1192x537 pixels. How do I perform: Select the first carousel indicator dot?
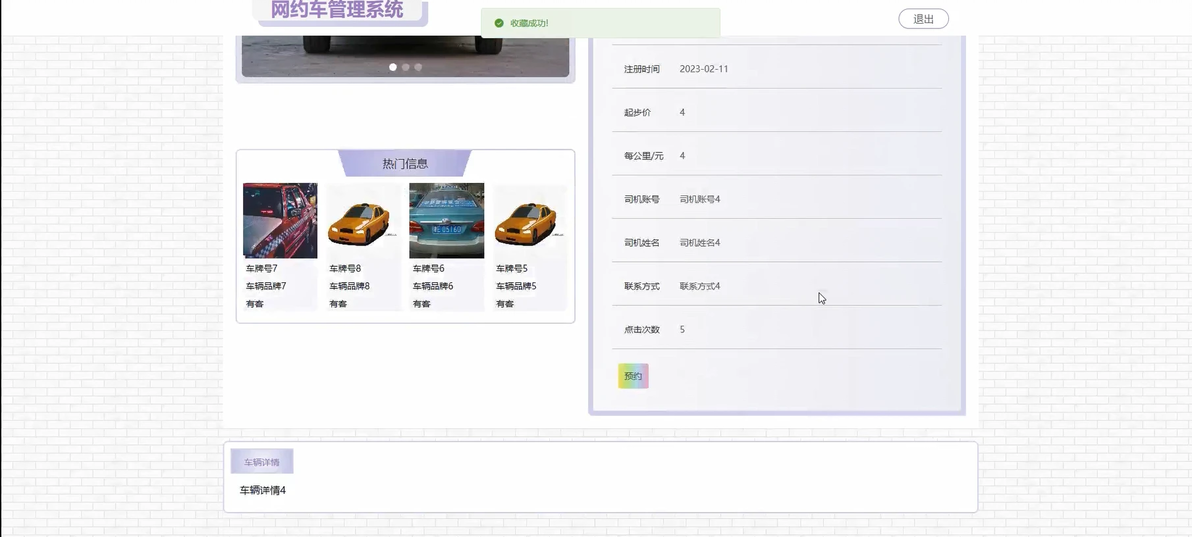(x=393, y=67)
